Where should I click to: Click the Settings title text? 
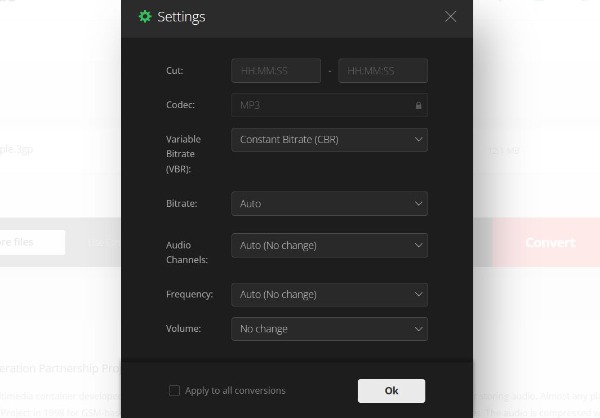181,17
